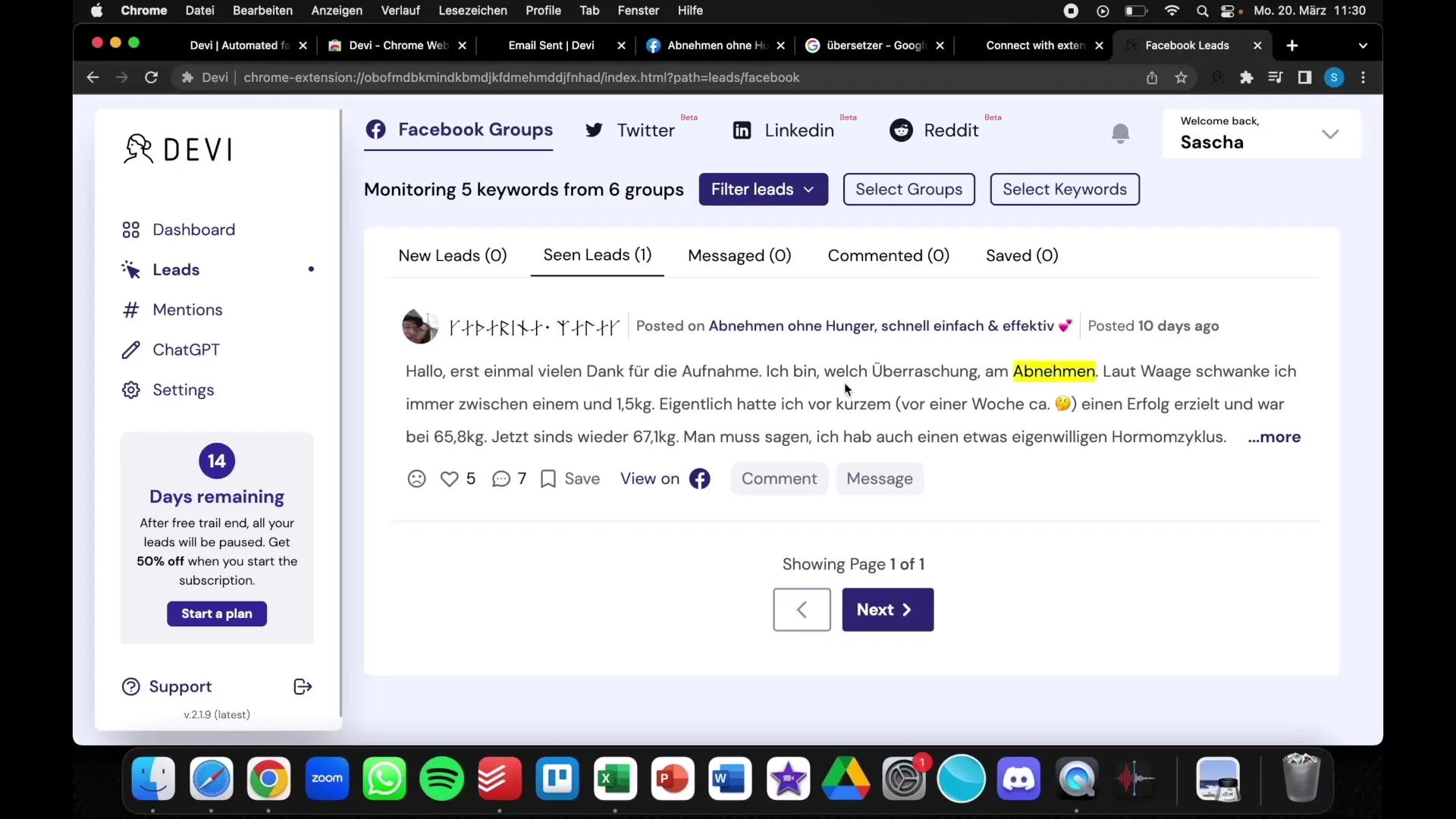Switch to Saved (0) tab
The image size is (1456, 819).
click(x=1021, y=256)
